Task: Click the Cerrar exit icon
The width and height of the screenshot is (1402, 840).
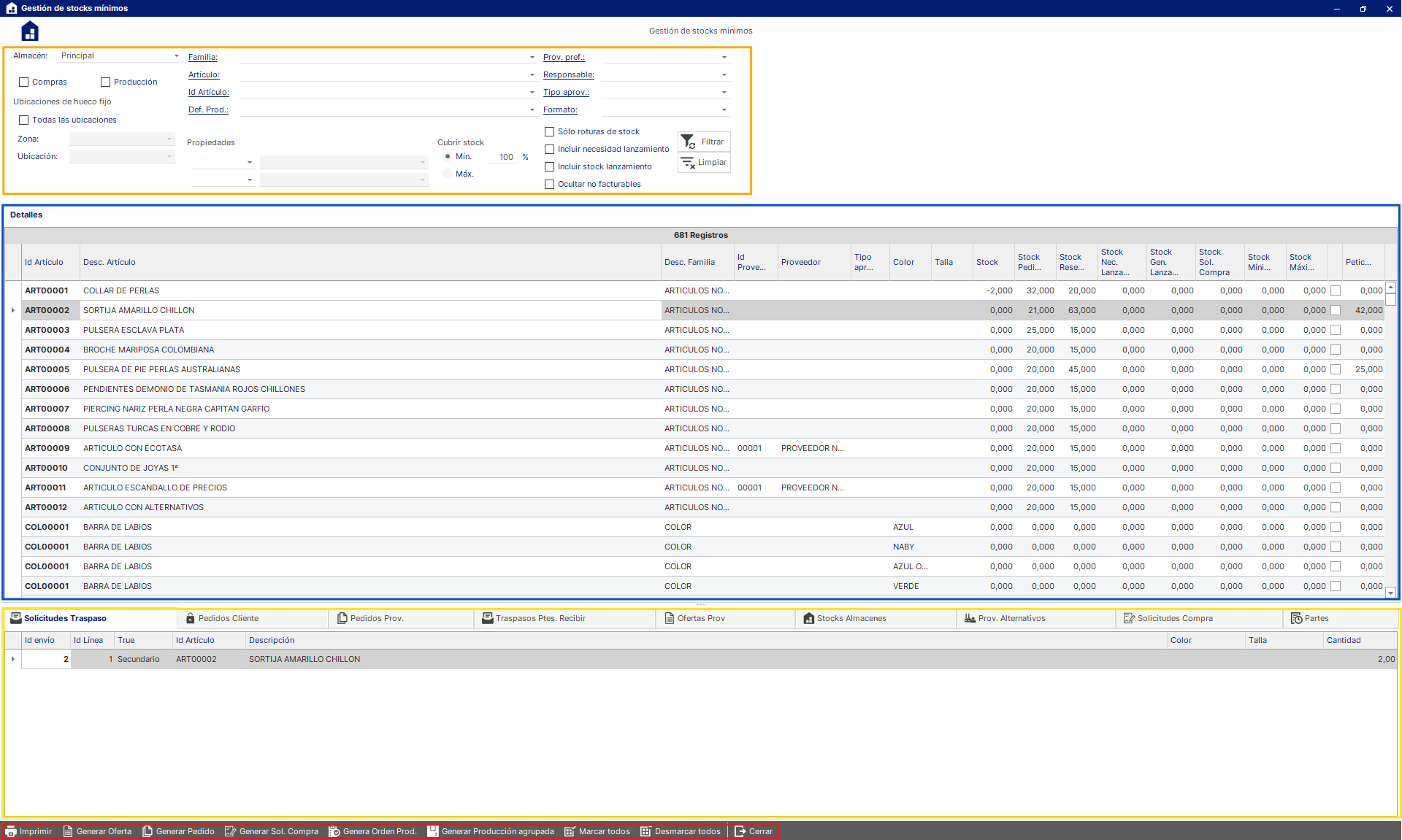Action: pos(740,831)
